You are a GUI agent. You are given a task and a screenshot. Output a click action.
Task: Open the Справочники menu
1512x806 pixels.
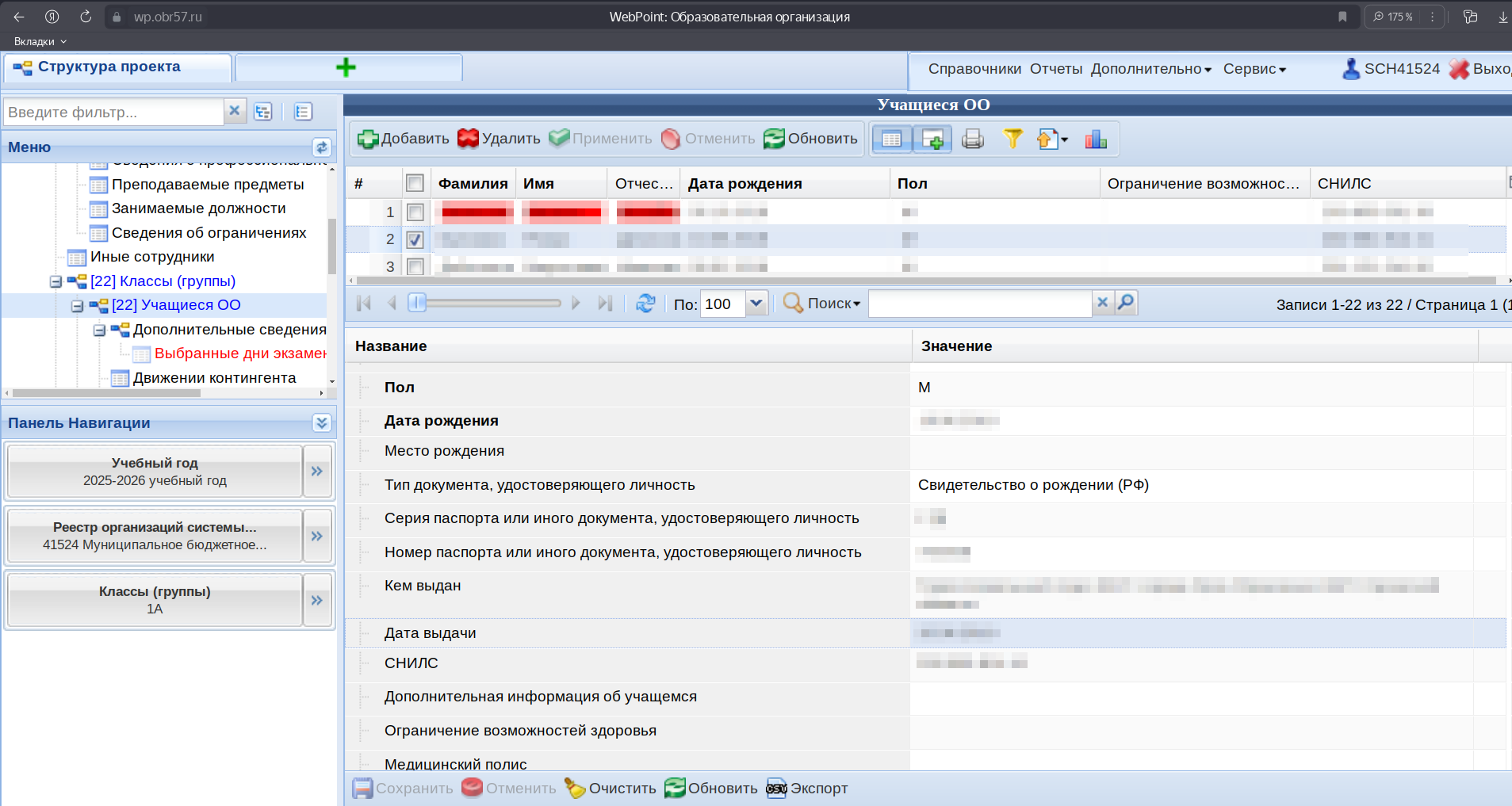click(974, 69)
